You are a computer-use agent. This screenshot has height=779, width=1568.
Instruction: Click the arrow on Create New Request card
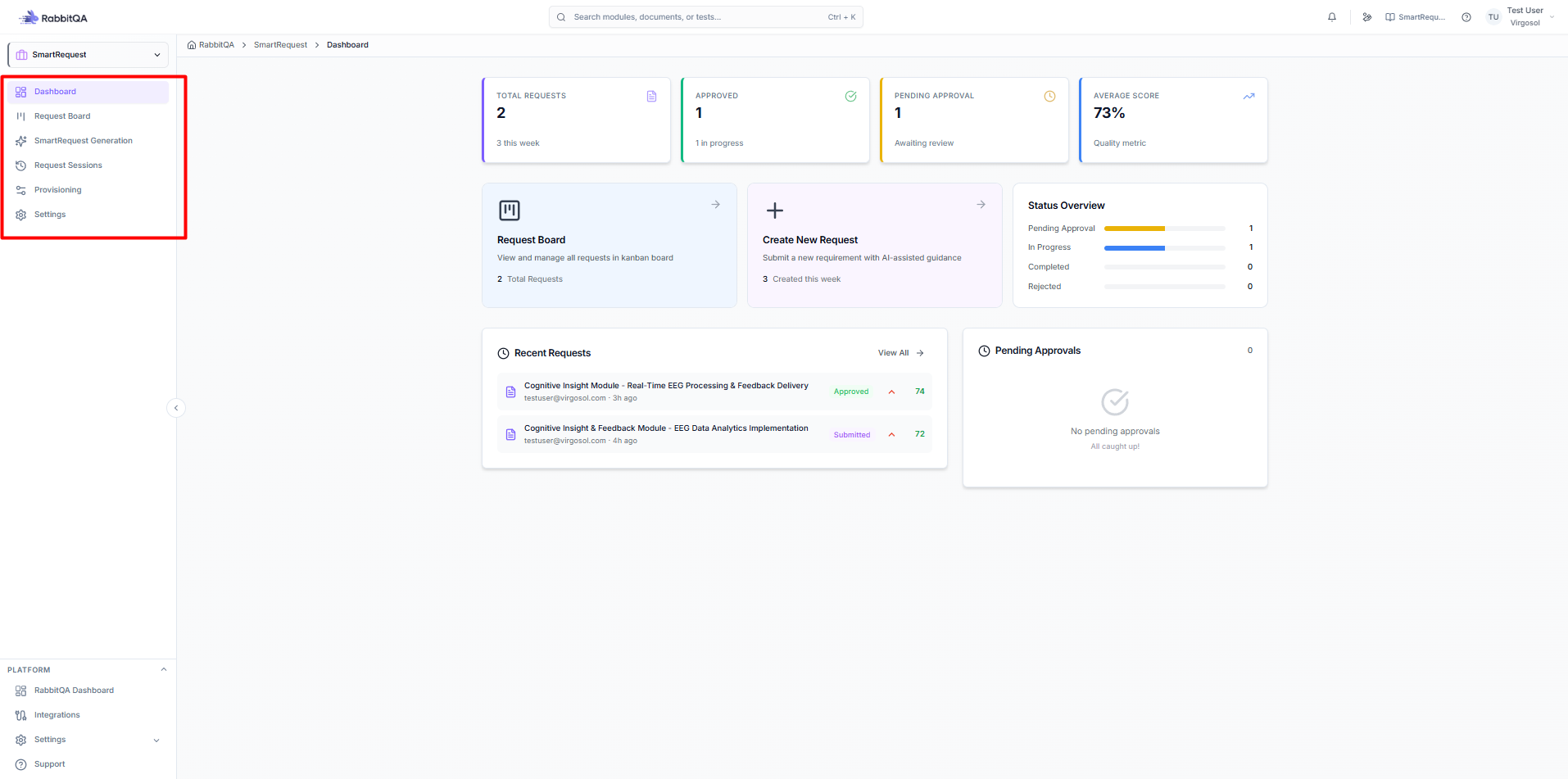coord(981,205)
